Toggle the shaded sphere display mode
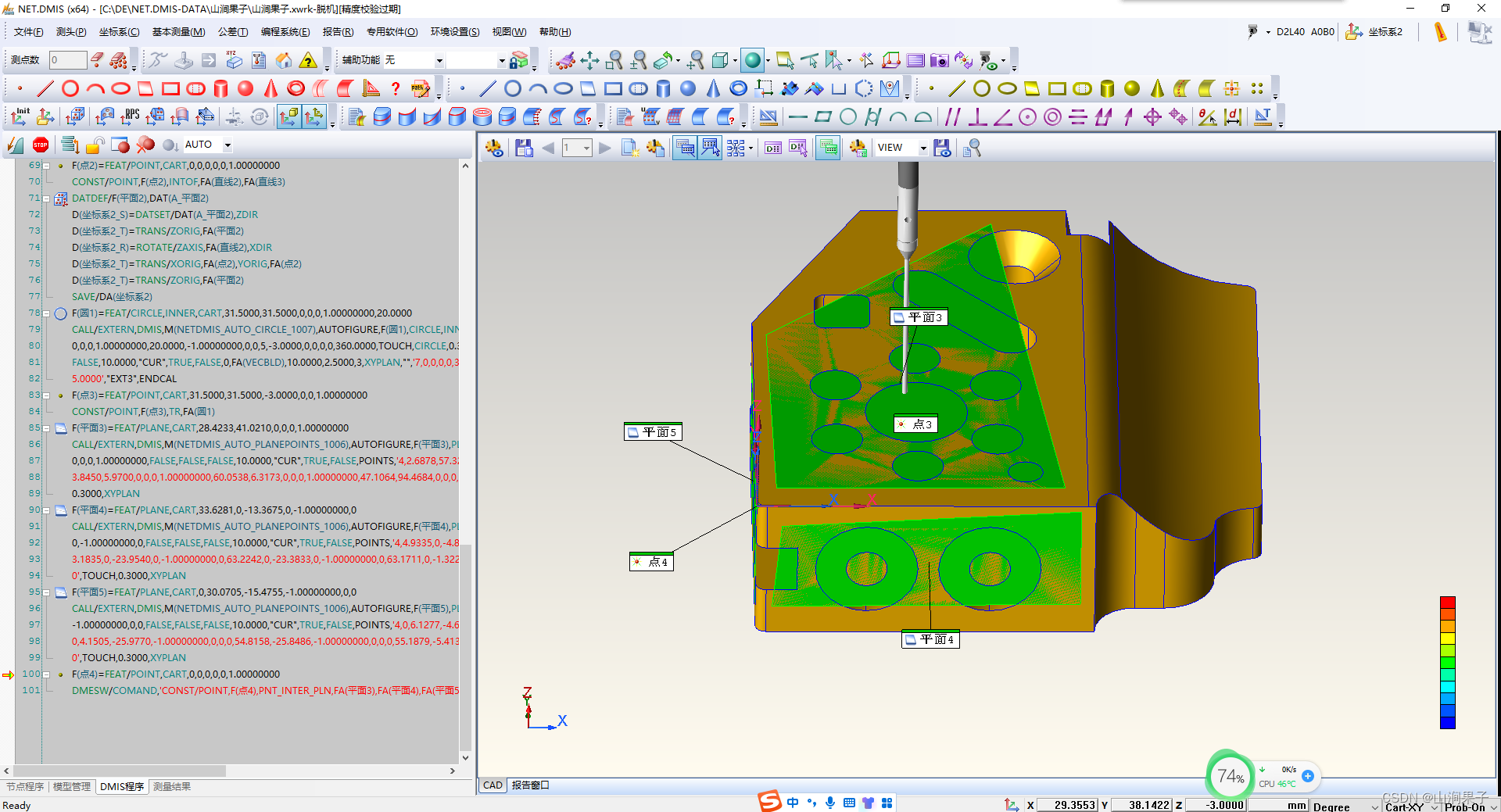 (x=752, y=60)
